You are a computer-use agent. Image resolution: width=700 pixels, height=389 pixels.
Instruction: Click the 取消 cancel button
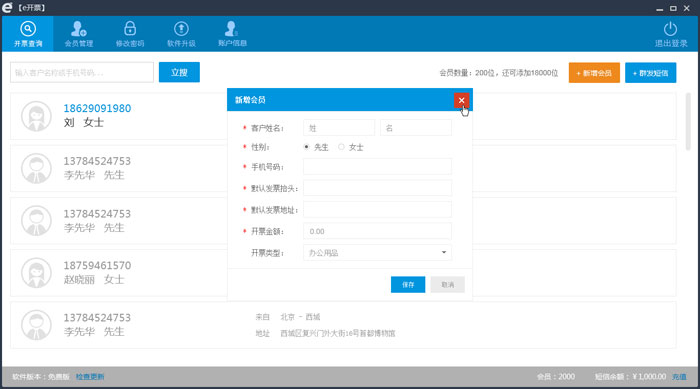447,284
